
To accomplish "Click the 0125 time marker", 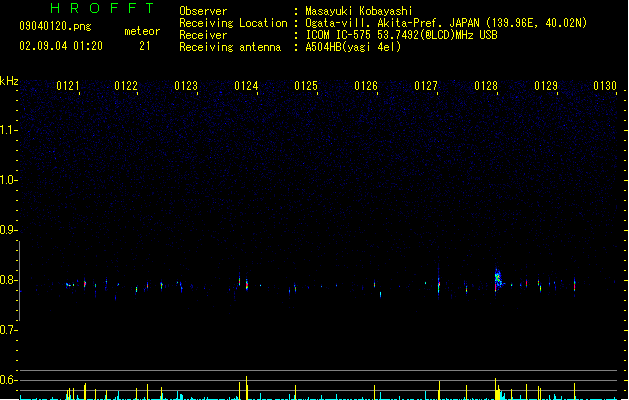I will (306, 86).
